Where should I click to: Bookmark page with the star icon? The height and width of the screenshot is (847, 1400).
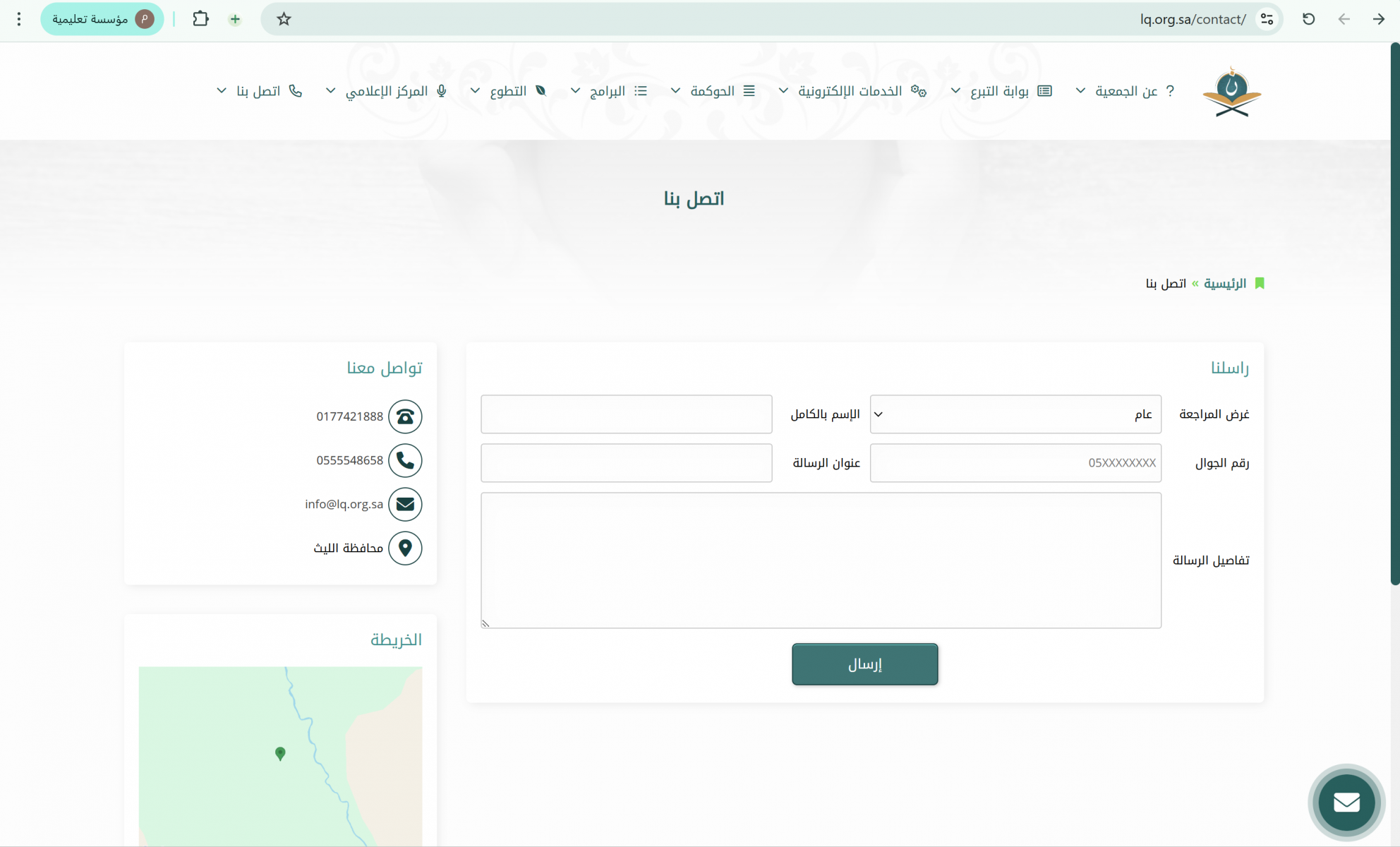284,19
